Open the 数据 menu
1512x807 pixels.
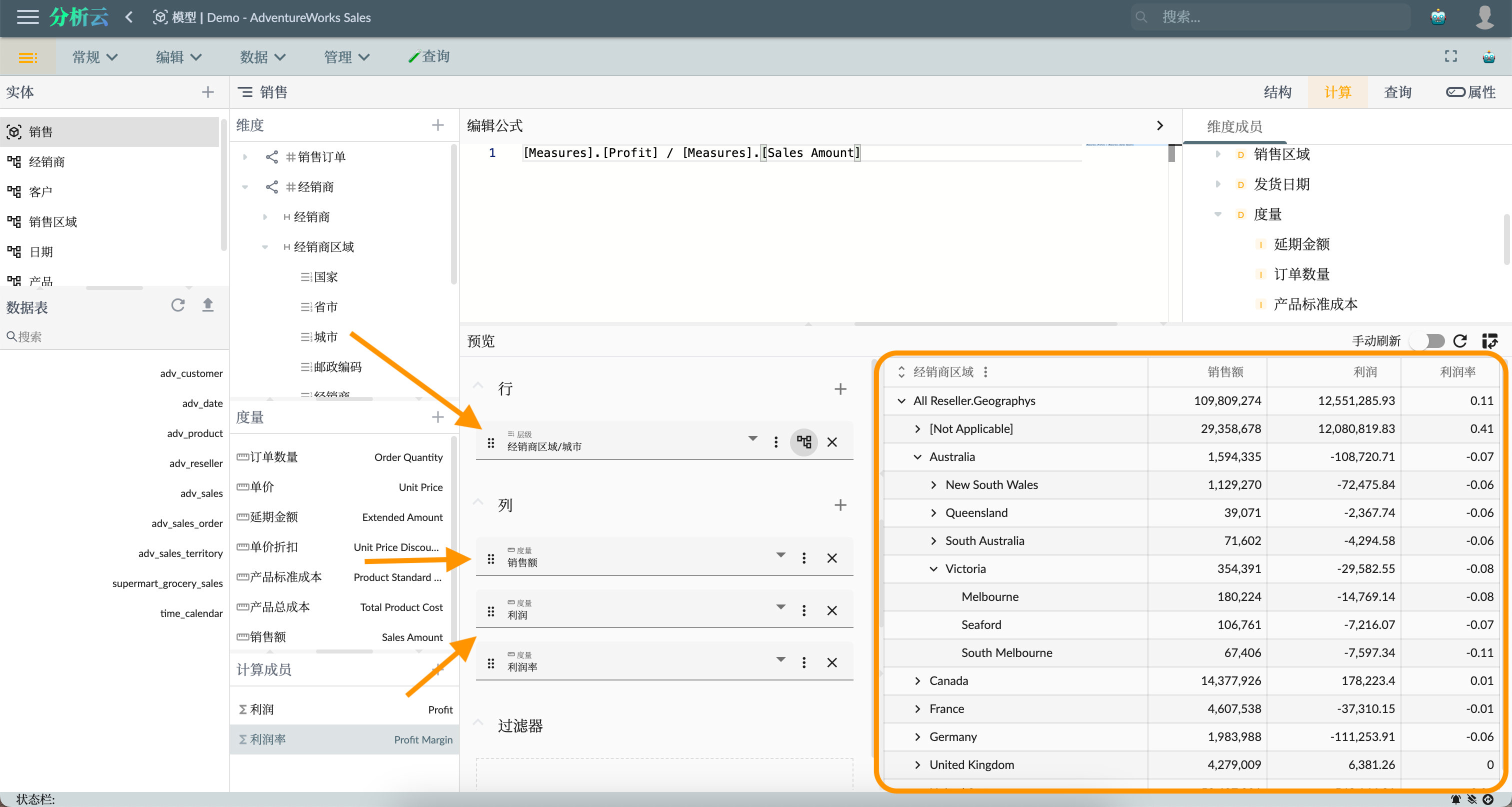262,57
